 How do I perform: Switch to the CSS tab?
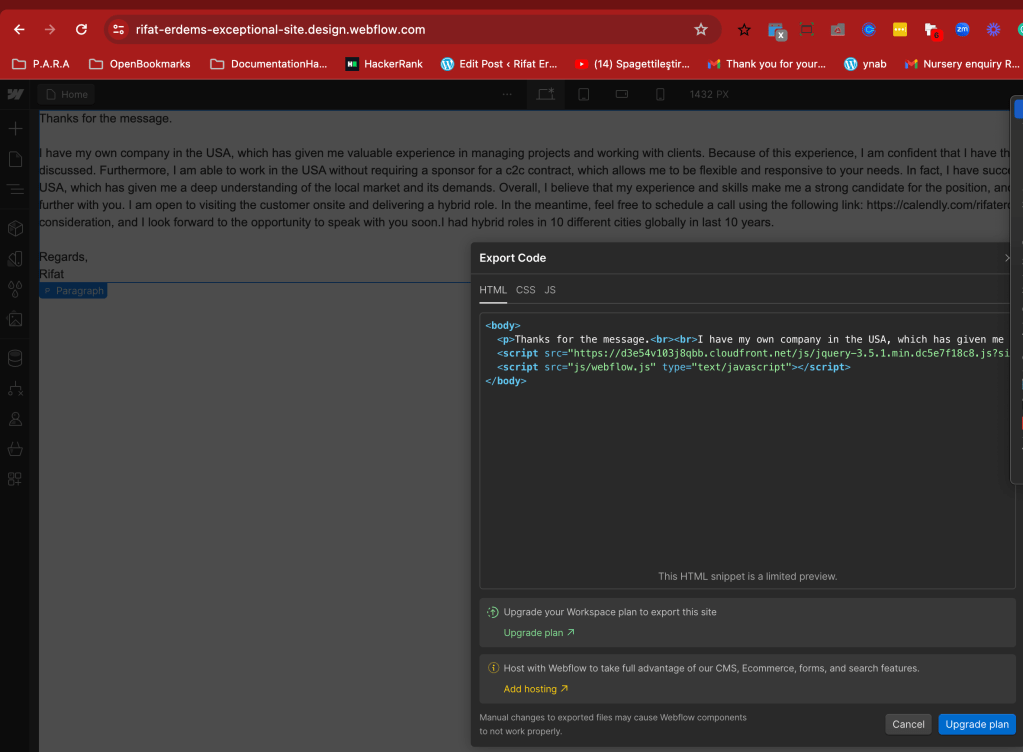pyautogui.click(x=525, y=290)
